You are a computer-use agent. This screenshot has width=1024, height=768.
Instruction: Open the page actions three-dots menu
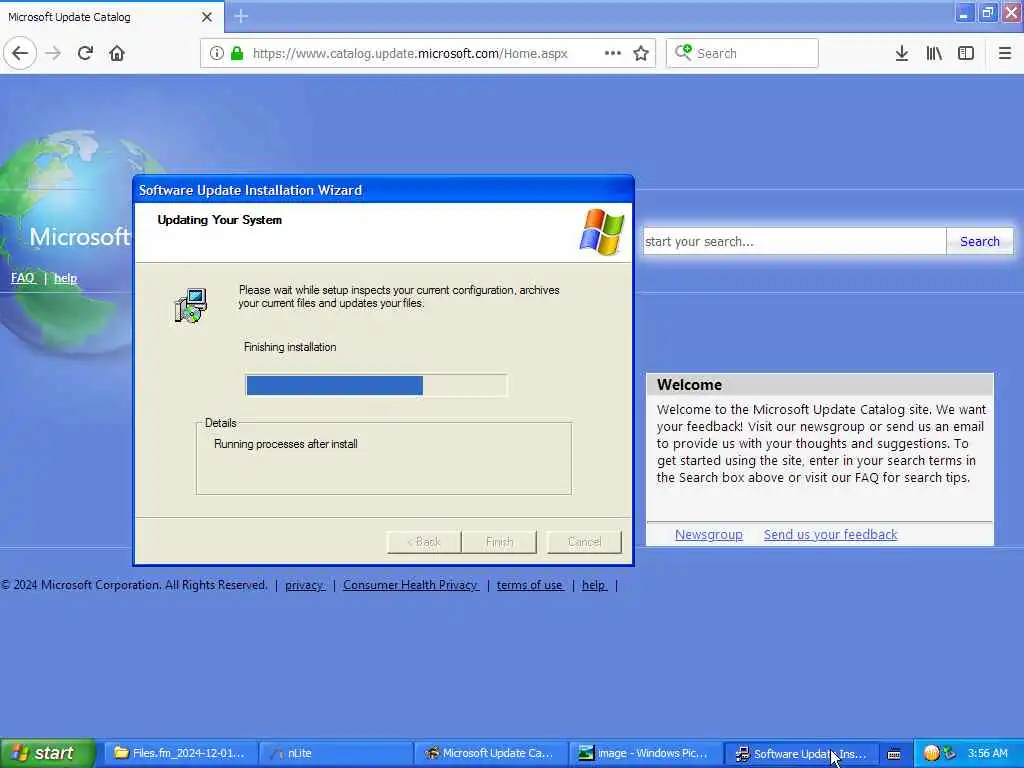coord(613,53)
